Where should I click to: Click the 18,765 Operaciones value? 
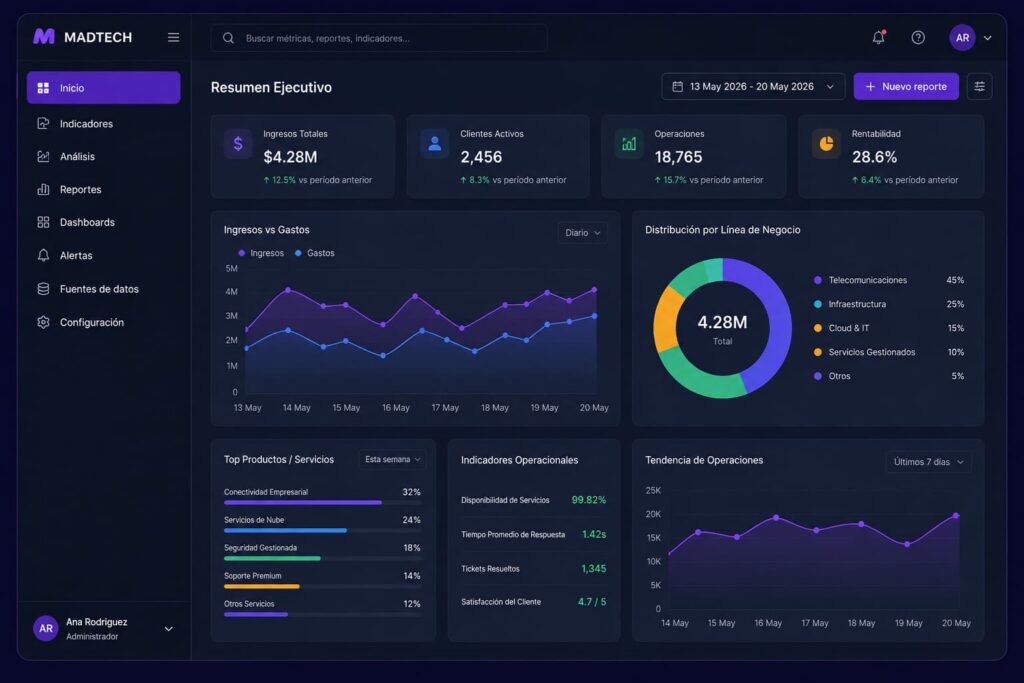(x=679, y=157)
